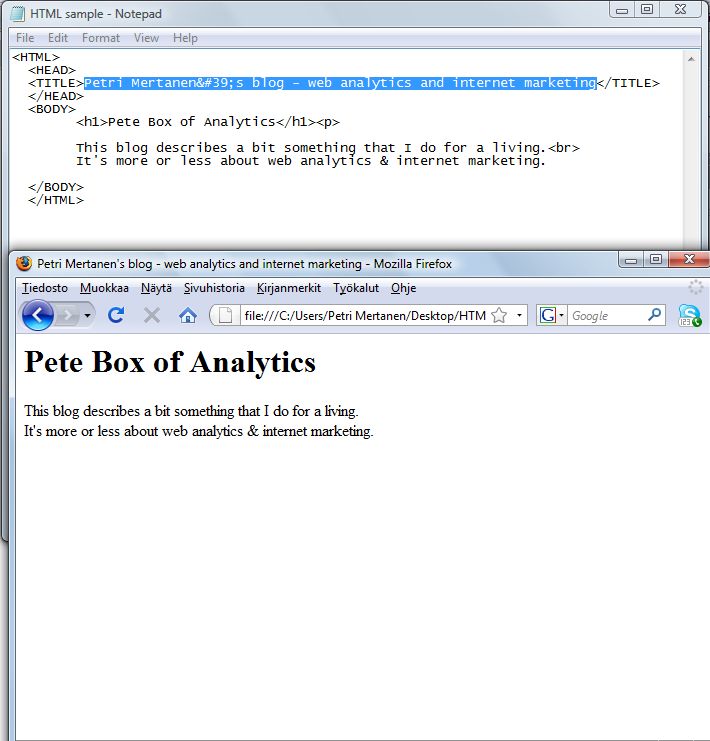Click the Pete Box of Analytics heading
The width and height of the screenshot is (710, 741).
[x=170, y=363]
